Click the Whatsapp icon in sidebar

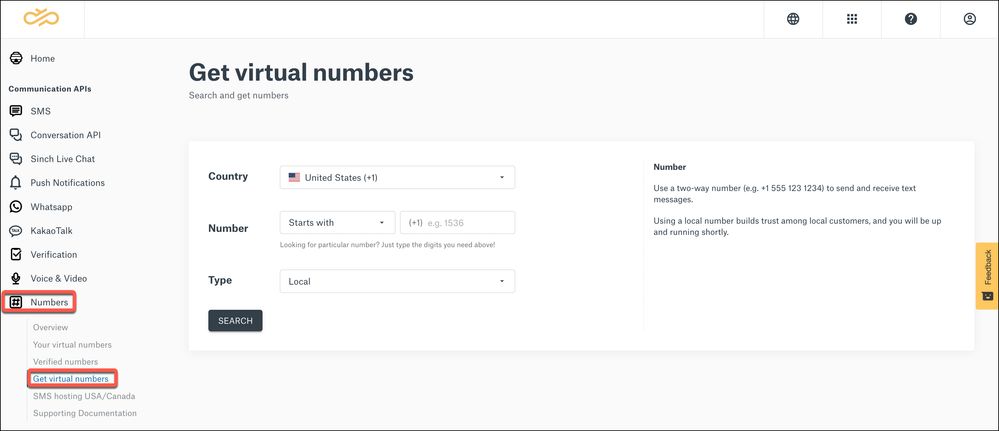coord(16,207)
